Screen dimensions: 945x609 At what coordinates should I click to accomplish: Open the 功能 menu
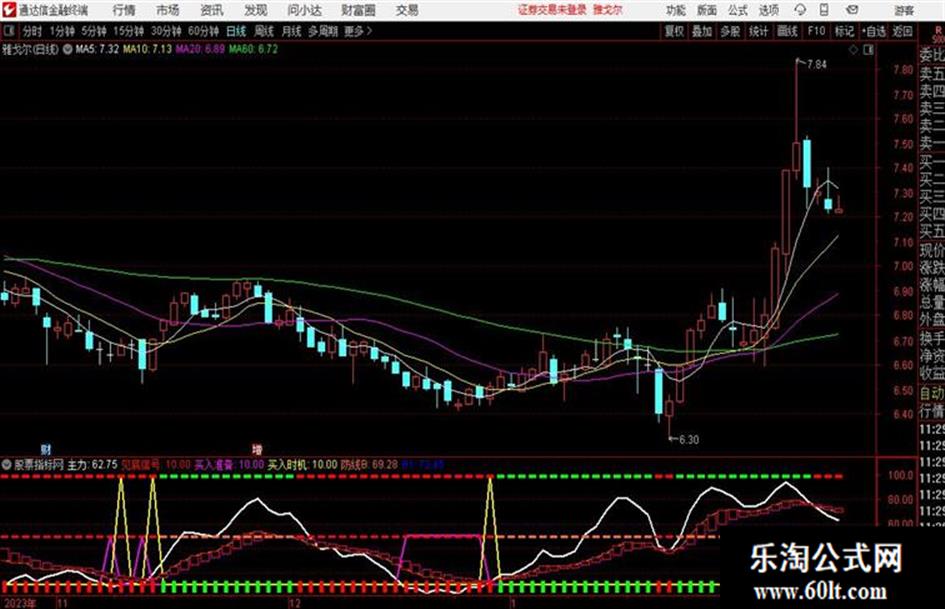pyautogui.click(x=676, y=10)
